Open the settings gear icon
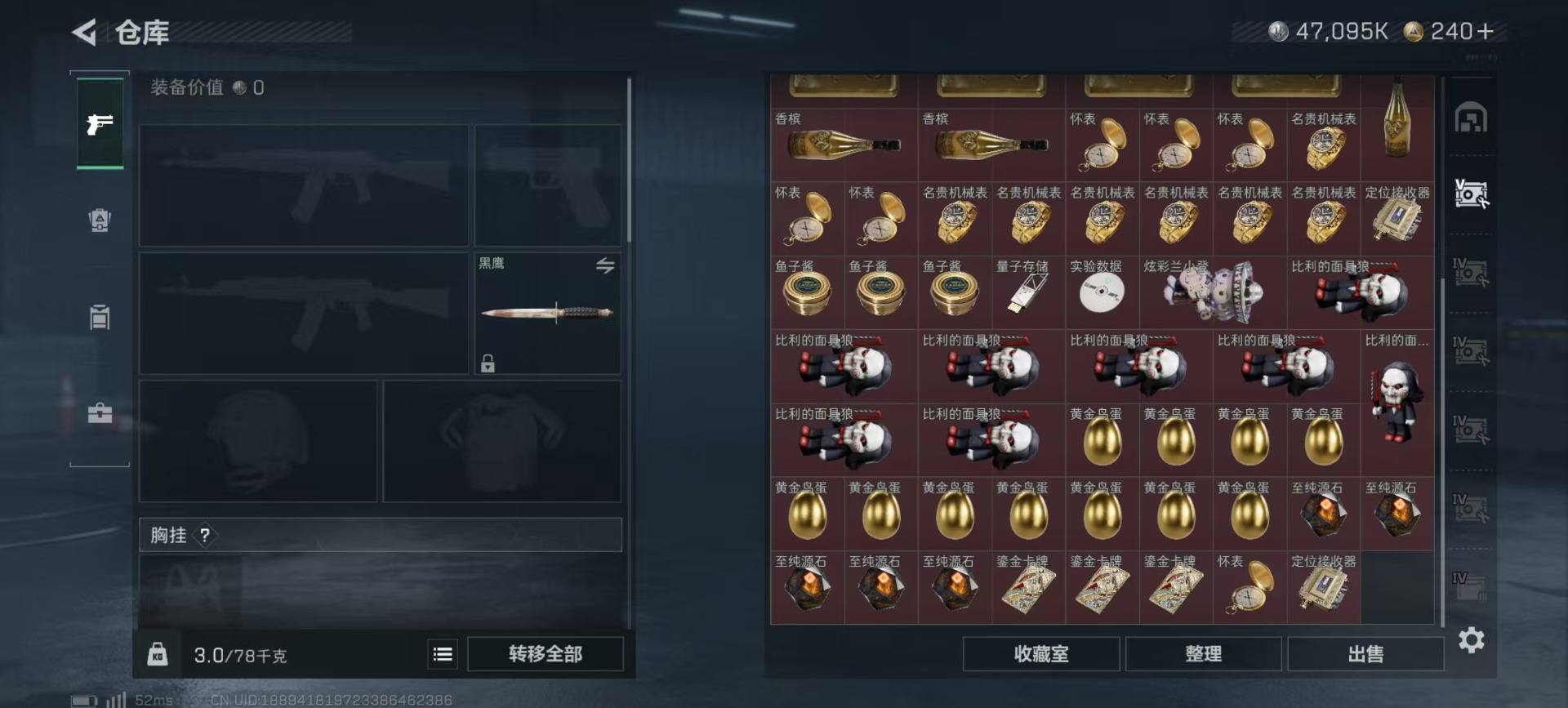The image size is (1568, 708). point(1471,640)
